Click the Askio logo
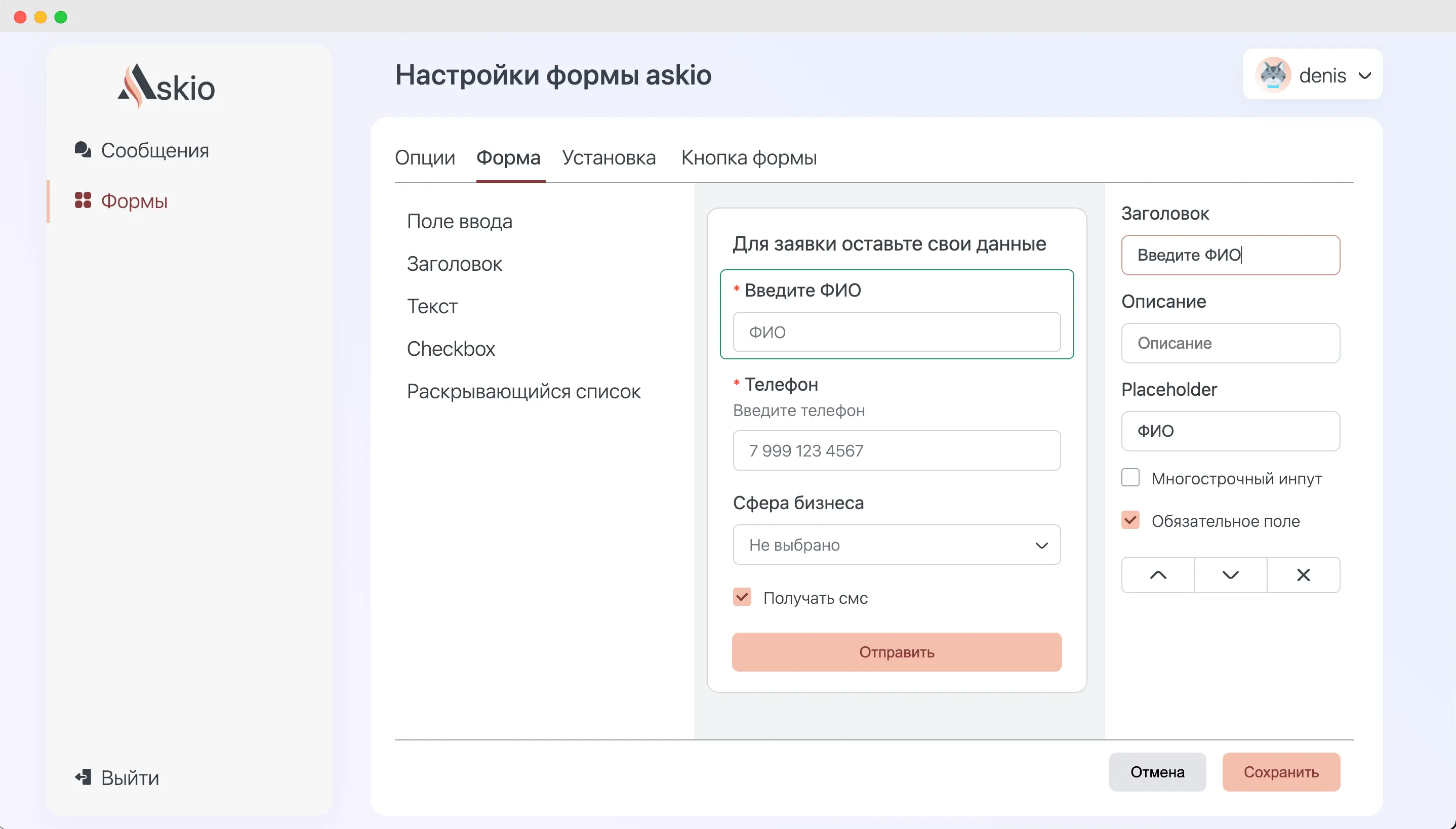 point(166,86)
